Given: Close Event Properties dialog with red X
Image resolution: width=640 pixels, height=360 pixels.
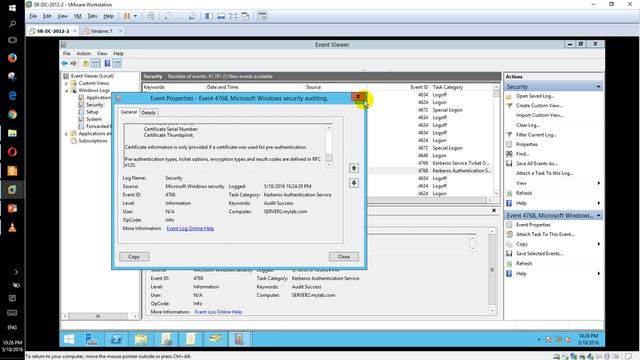Looking at the screenshot, I should point(358,97).
